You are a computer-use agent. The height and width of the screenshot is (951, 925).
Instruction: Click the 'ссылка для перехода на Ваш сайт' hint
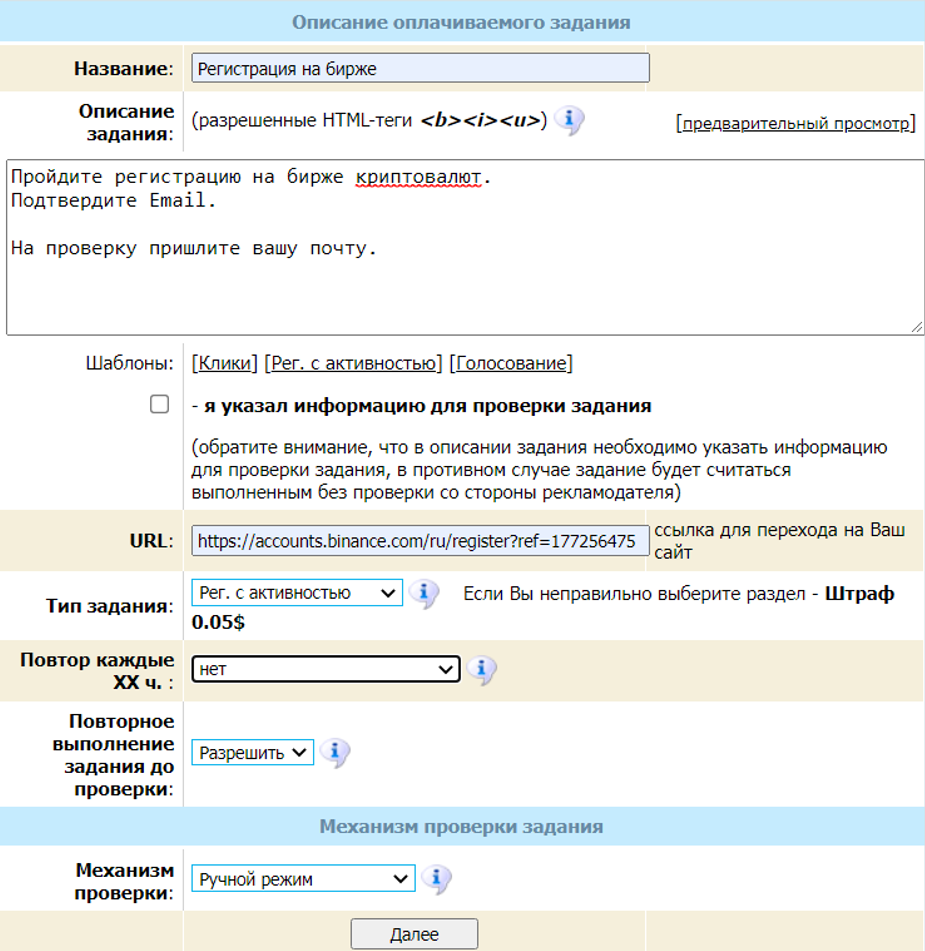pos(779,541)
